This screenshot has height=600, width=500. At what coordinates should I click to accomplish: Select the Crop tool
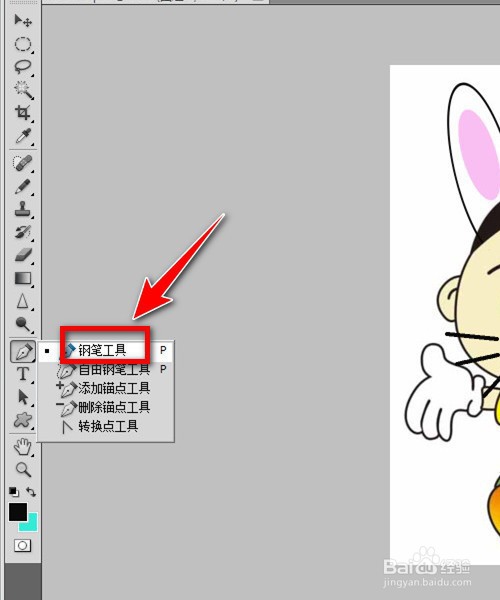click(x=23, y=112)
